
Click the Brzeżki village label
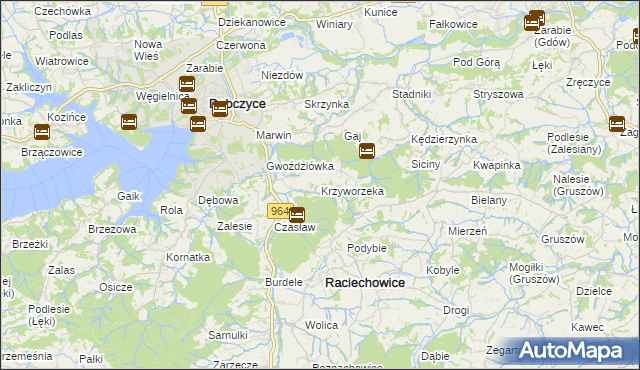pos(30,244)
